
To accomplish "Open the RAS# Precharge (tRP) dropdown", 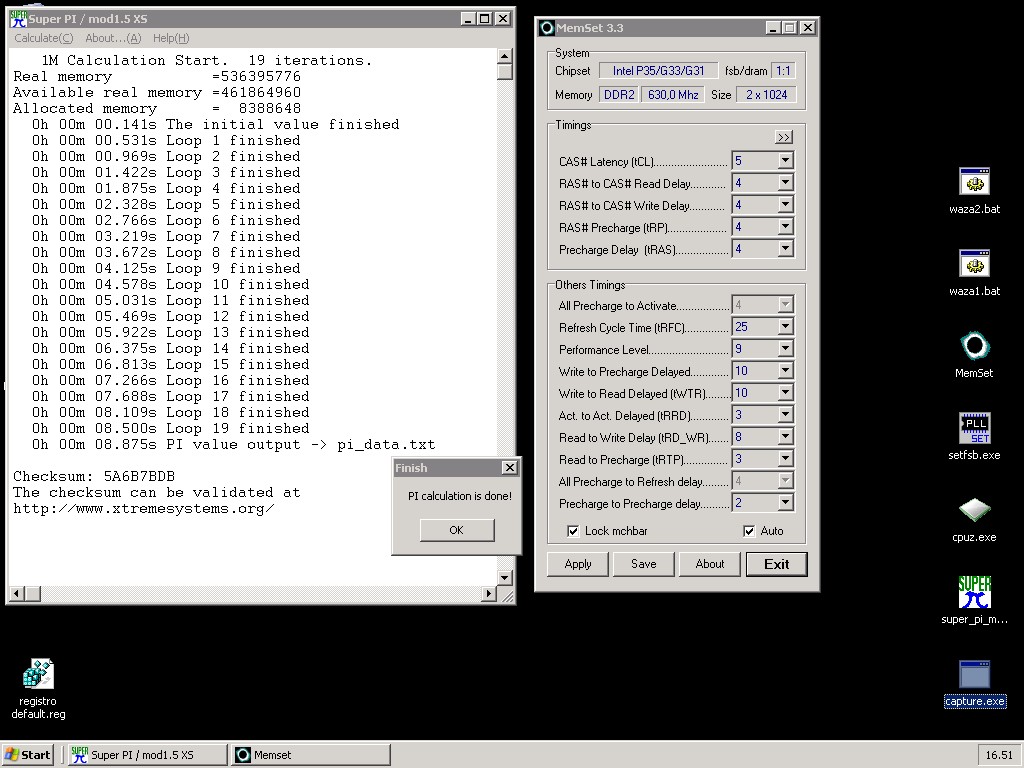I will tap(786, 227).
